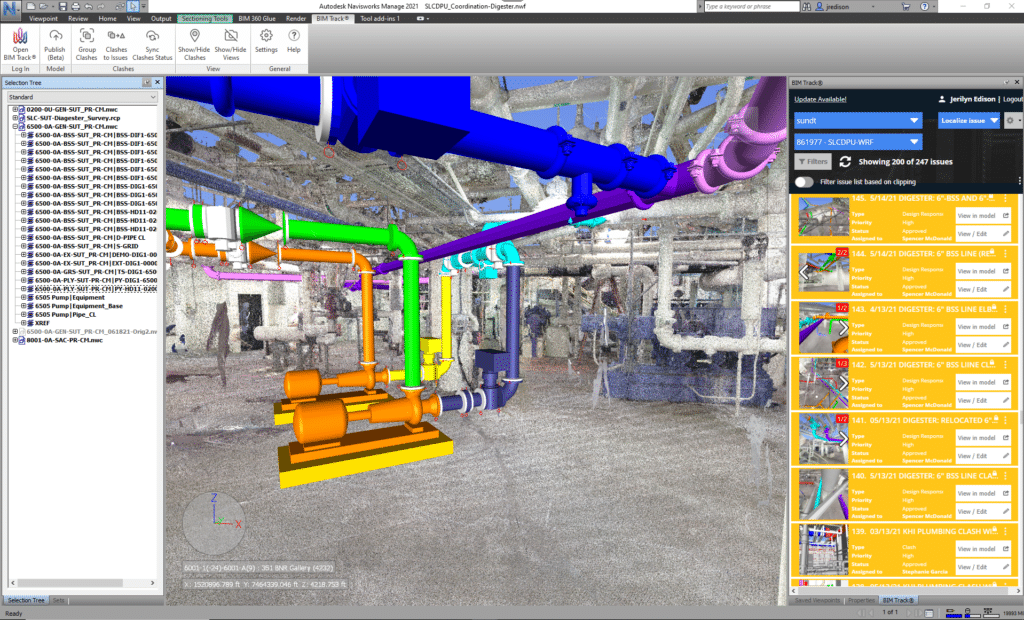Open more options for issue 144
Viewport: 1024px width, 620px height.
1006,253
